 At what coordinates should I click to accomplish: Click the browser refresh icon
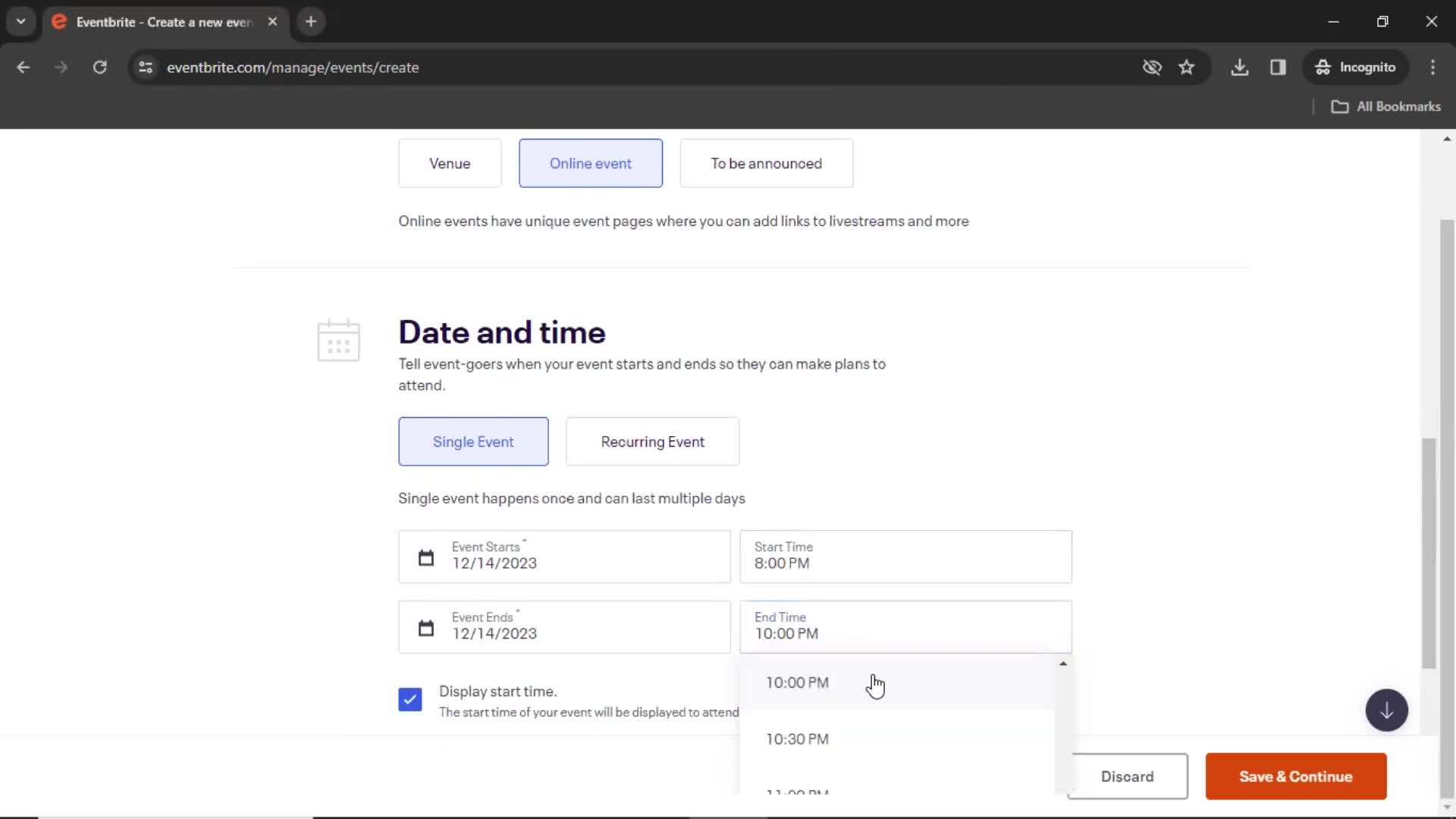(99, 68)
